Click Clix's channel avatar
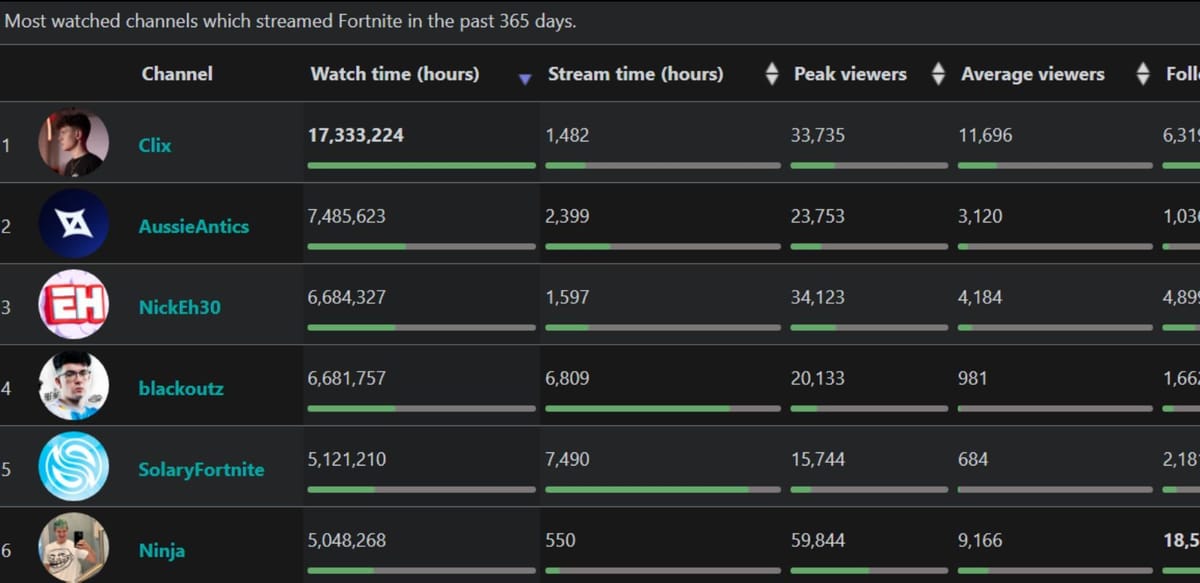Viewport: 1200px width, 583px height. 73,142
